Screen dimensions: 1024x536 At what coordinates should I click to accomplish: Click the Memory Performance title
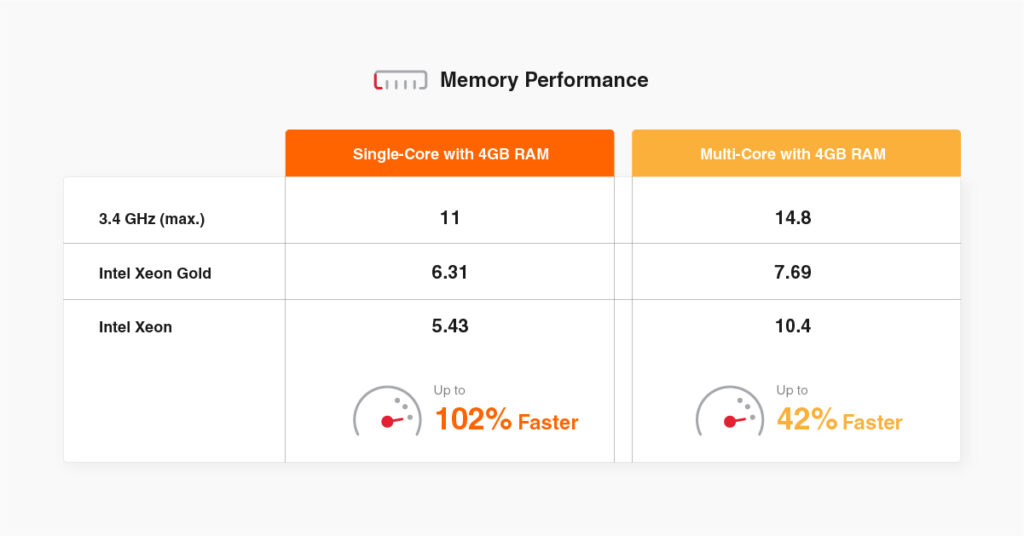[x=544, y=80]
